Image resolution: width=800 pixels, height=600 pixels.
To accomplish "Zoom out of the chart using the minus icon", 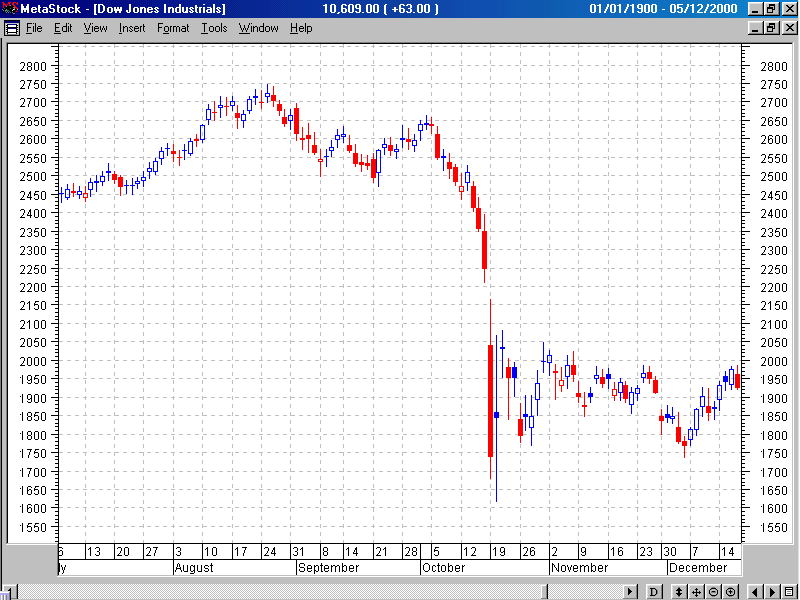I will [715, 591].
